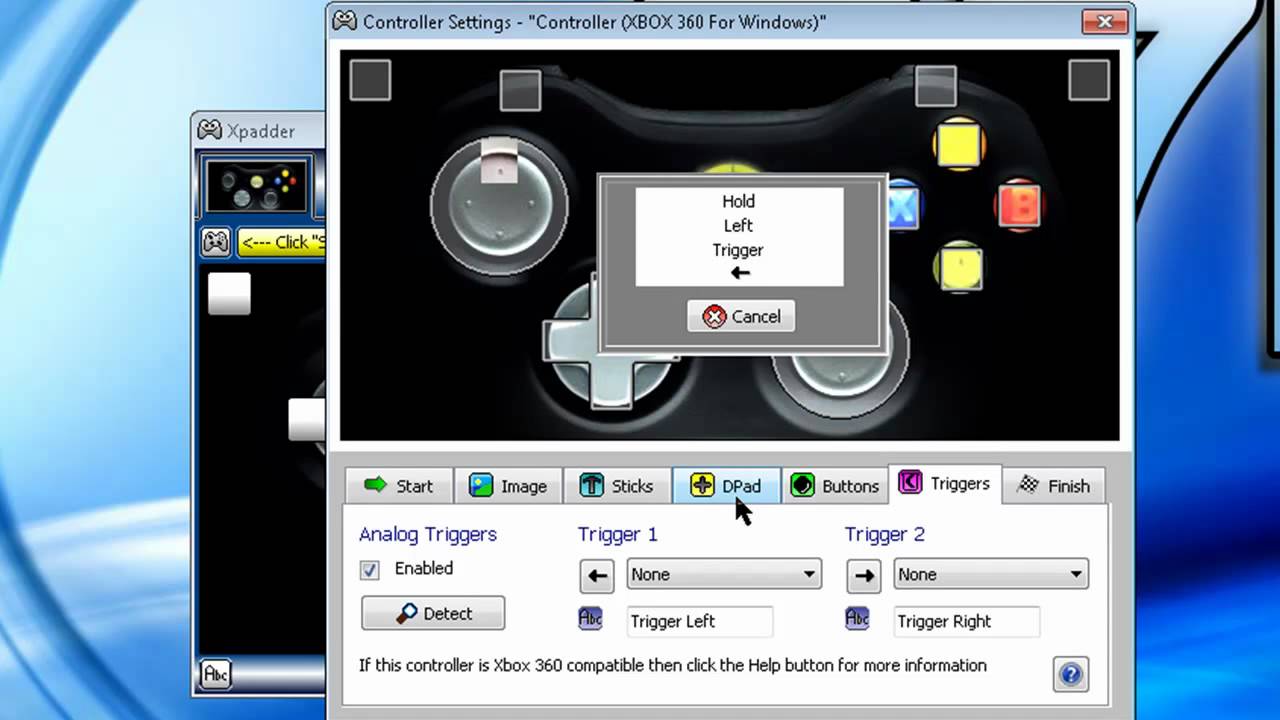
Task: Click gamepad icon in Xpadder toolbar
Action: [x=215, y=242]
